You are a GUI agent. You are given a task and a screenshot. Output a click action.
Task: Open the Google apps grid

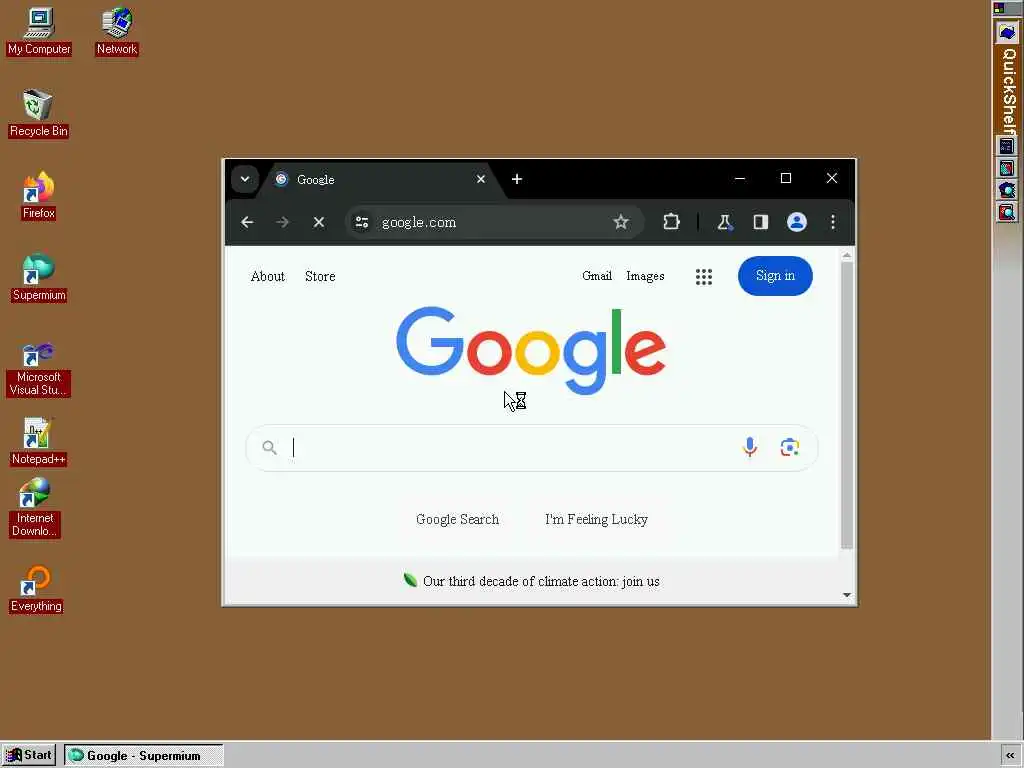(x=703, y=277)
